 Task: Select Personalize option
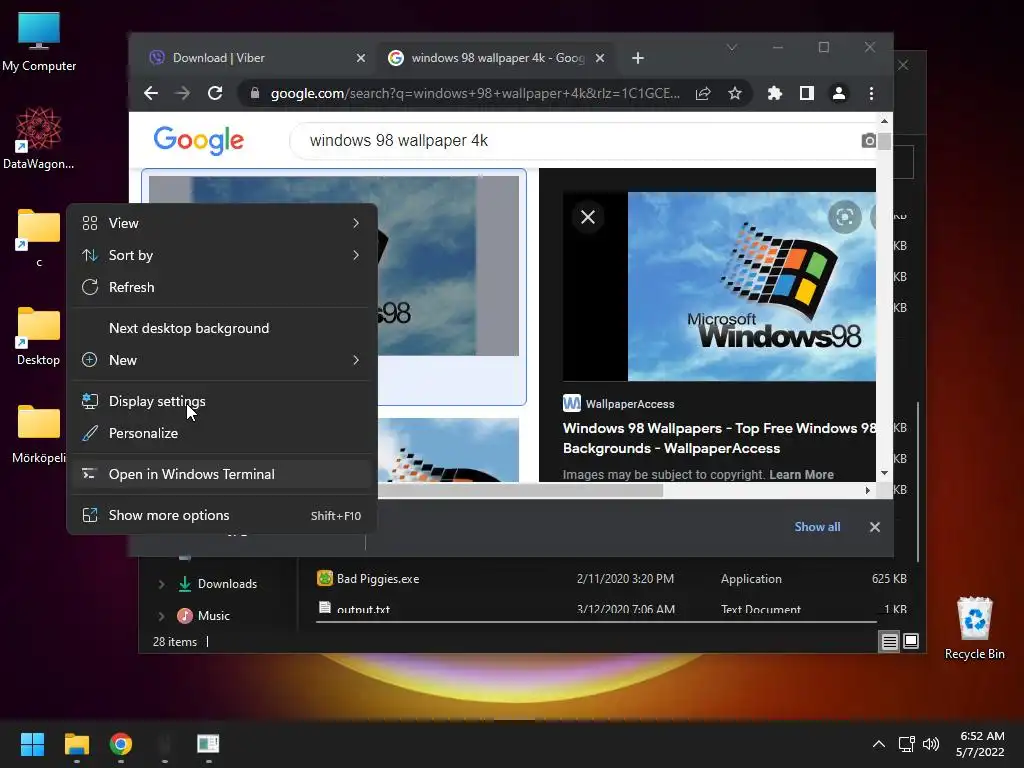click(221, 434)
